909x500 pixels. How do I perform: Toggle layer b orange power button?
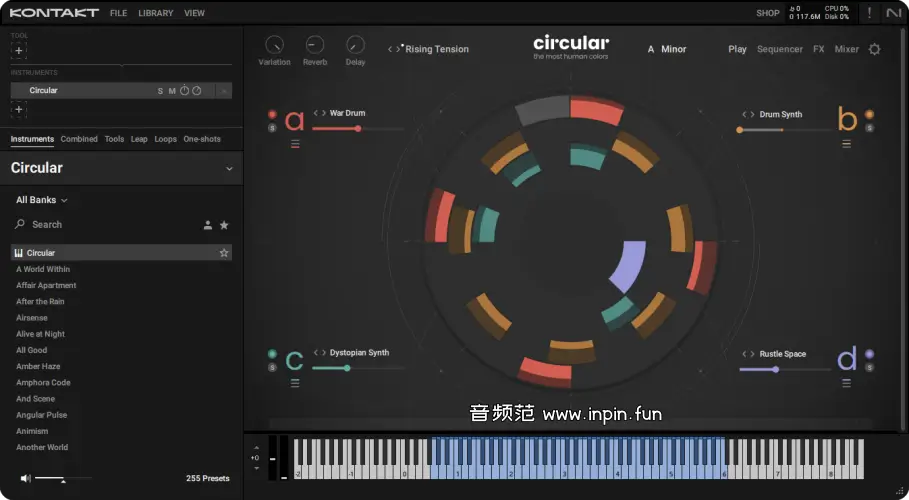869,114
